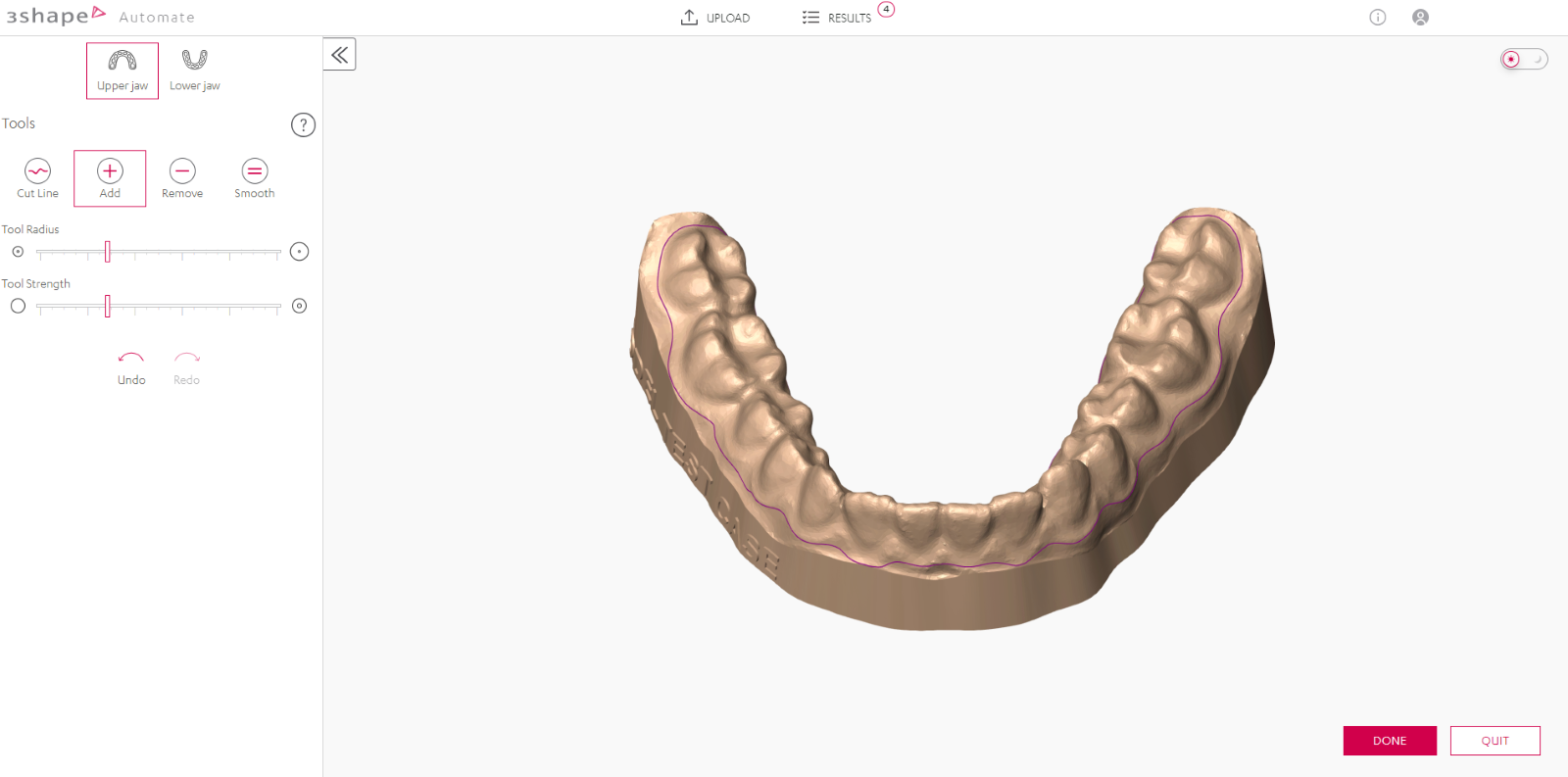
Task: Select the Cut Line tool
Action: coord(37,177)
